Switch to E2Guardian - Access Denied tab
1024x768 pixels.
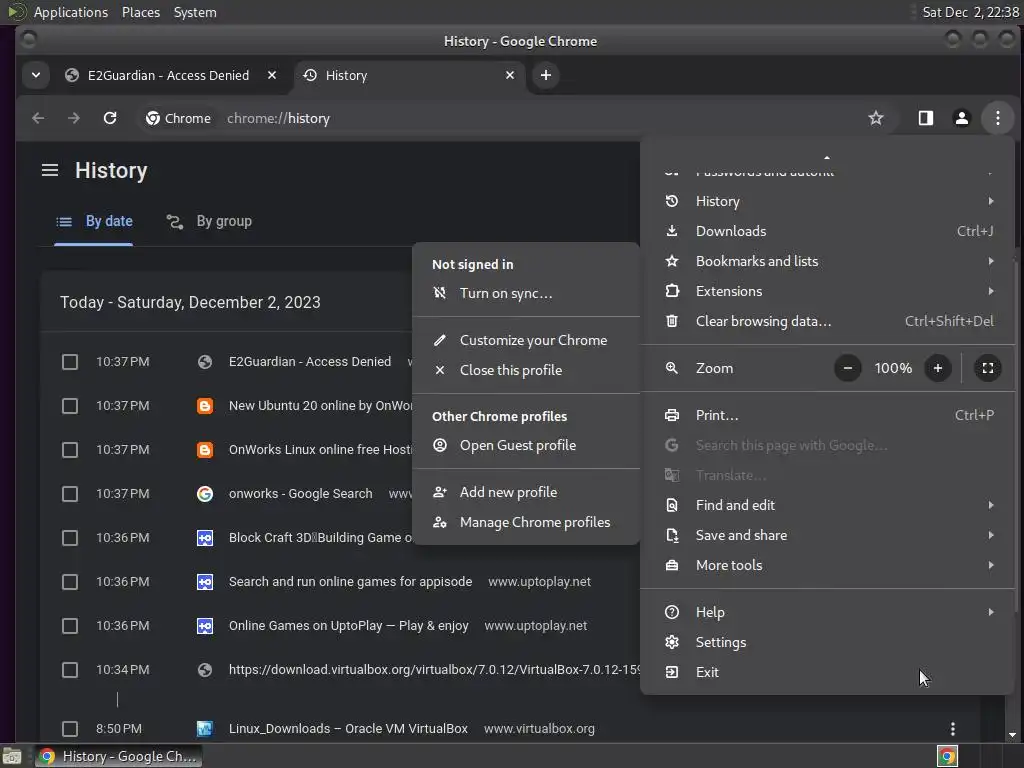168,75
